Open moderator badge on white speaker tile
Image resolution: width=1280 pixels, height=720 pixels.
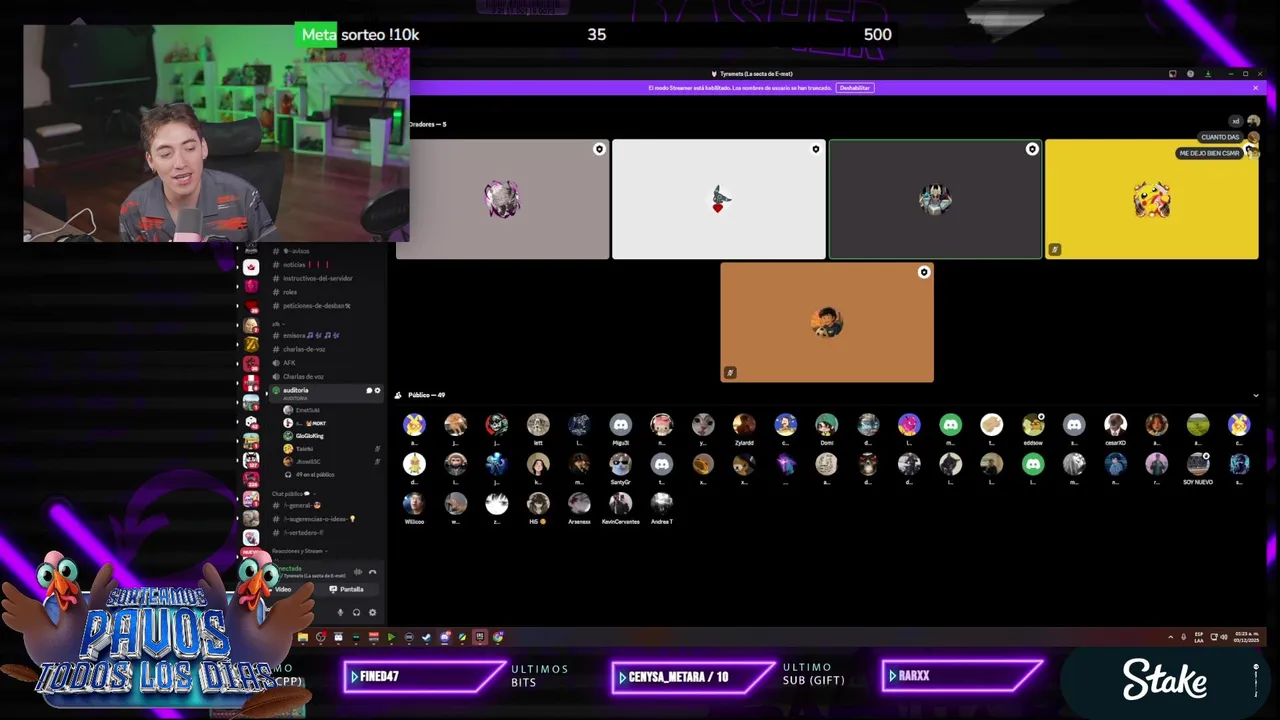coord(816,149)
